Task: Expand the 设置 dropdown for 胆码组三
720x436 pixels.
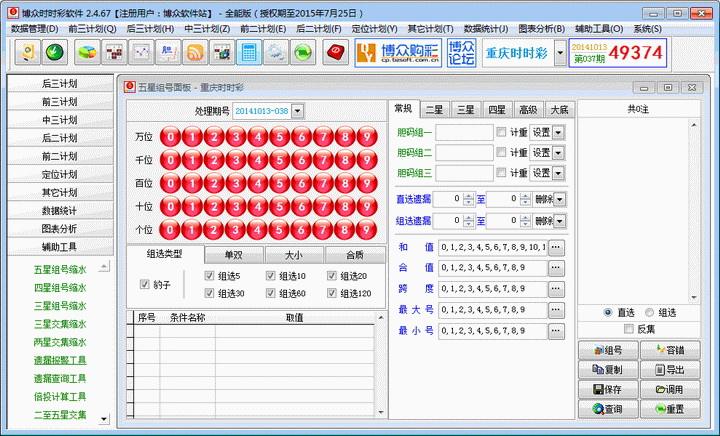Action: [x=558, y=173]
